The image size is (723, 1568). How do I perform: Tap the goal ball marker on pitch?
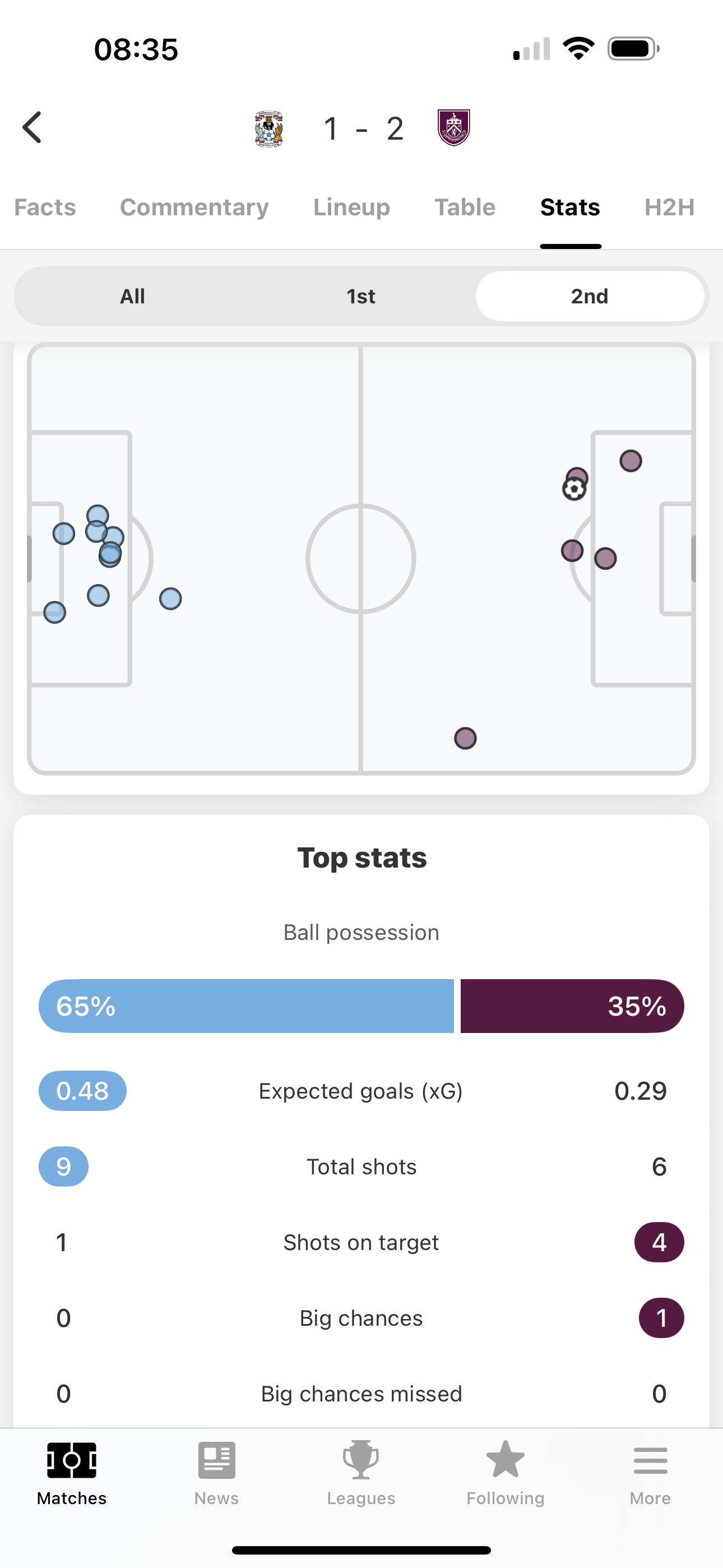(574, 489)
